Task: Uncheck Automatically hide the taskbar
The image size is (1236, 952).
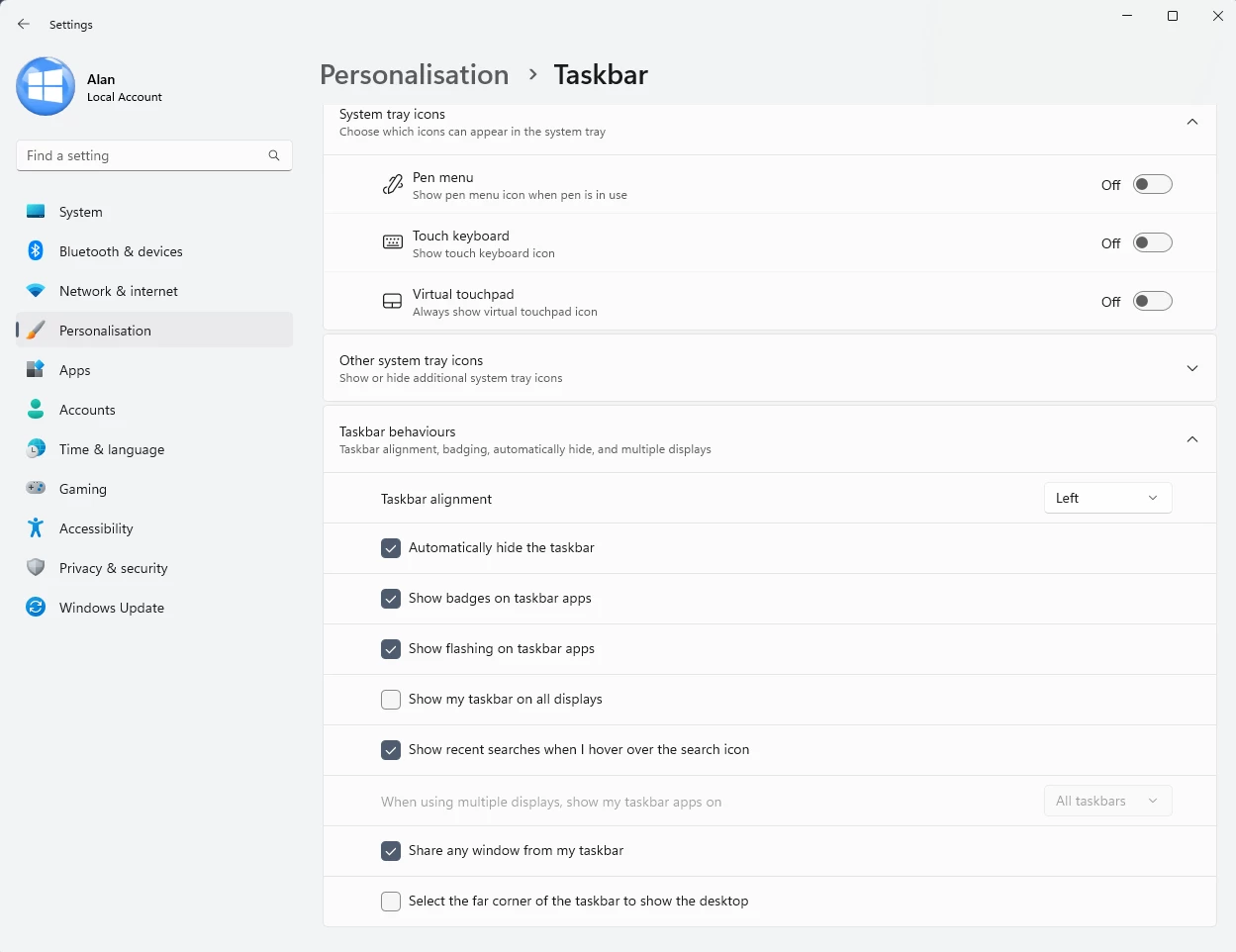Action: tap(391, 548)
